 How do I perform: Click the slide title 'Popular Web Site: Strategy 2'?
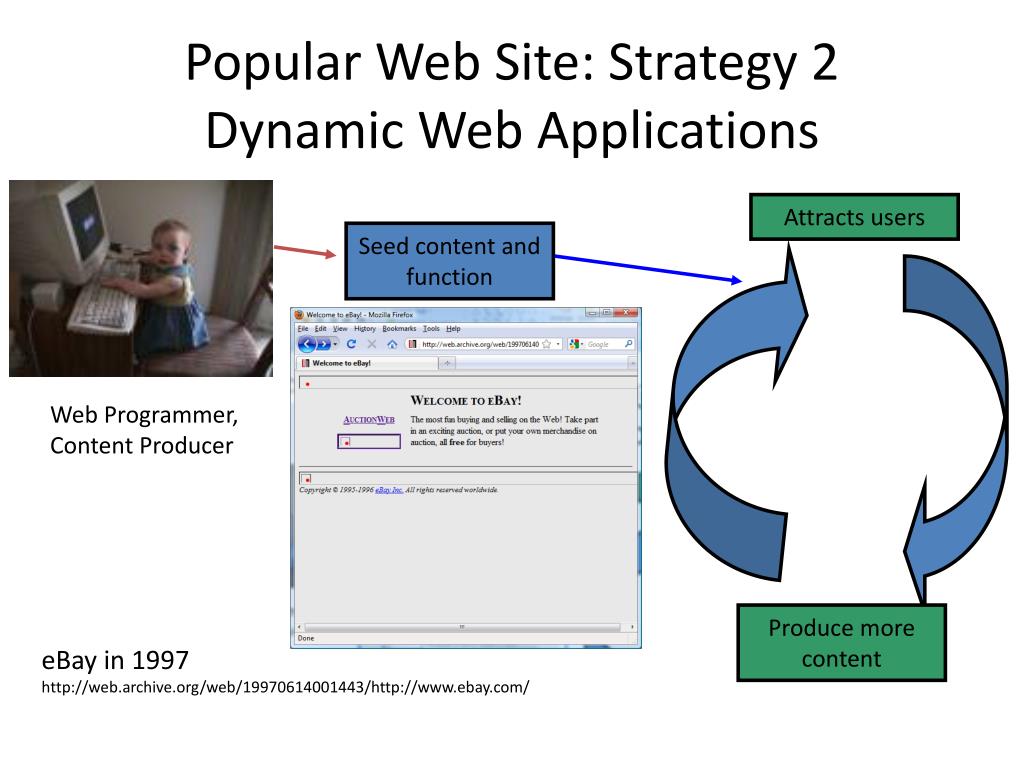[511, 62]
